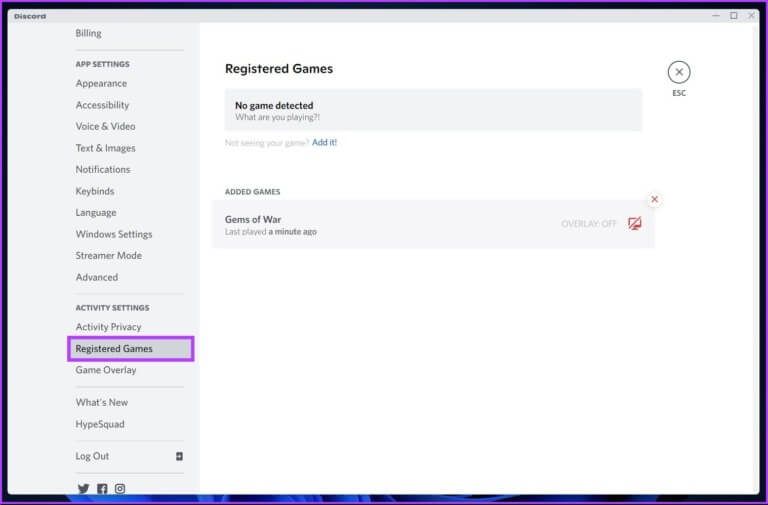
Task: Open Discord Twitter icon link
Action: click(83, 488)
